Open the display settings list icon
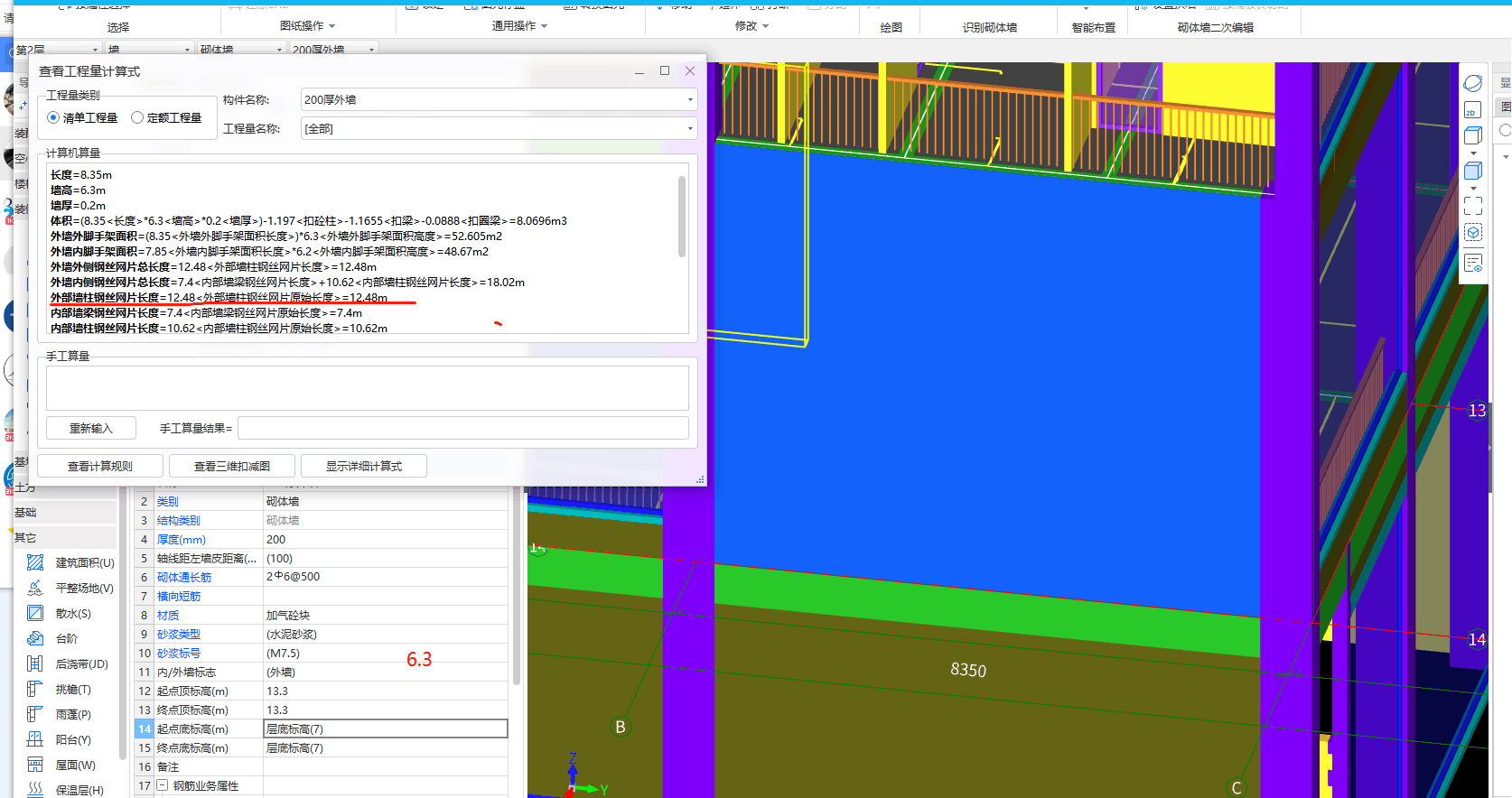Screen dimensions: 1512x798 [x=1472, y=264]
